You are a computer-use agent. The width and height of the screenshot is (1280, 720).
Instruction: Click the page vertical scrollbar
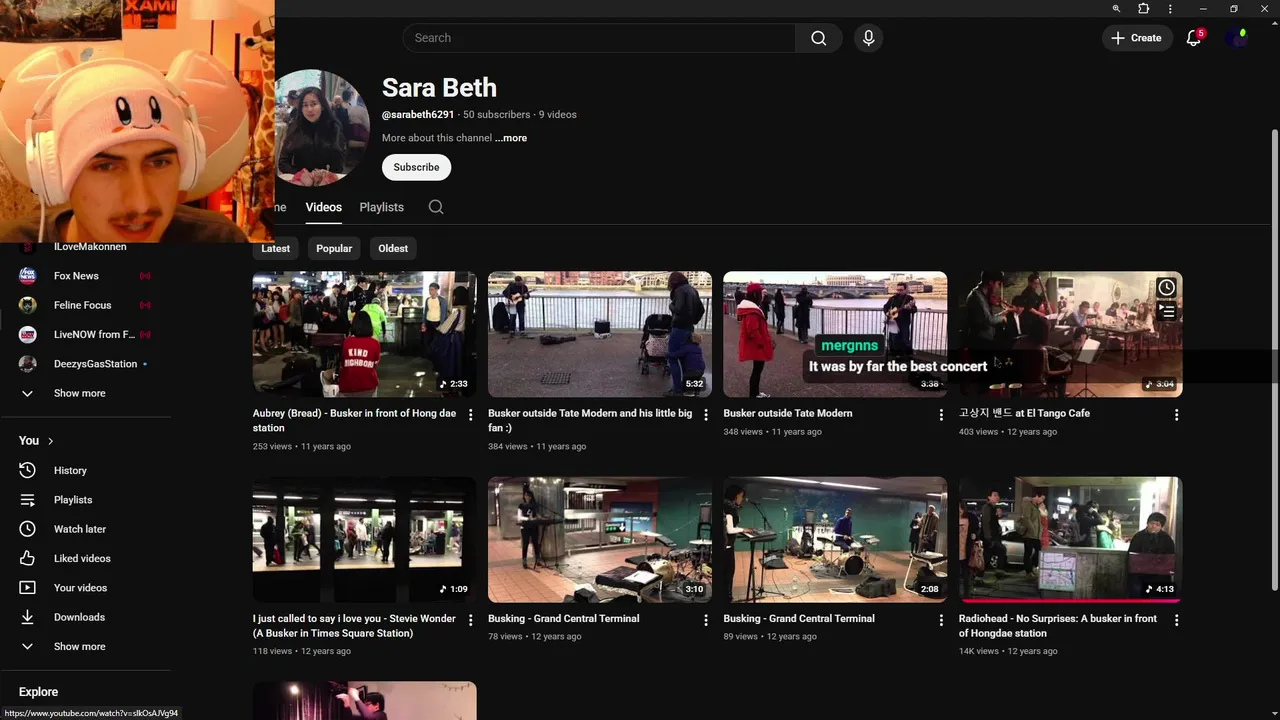1274,360
